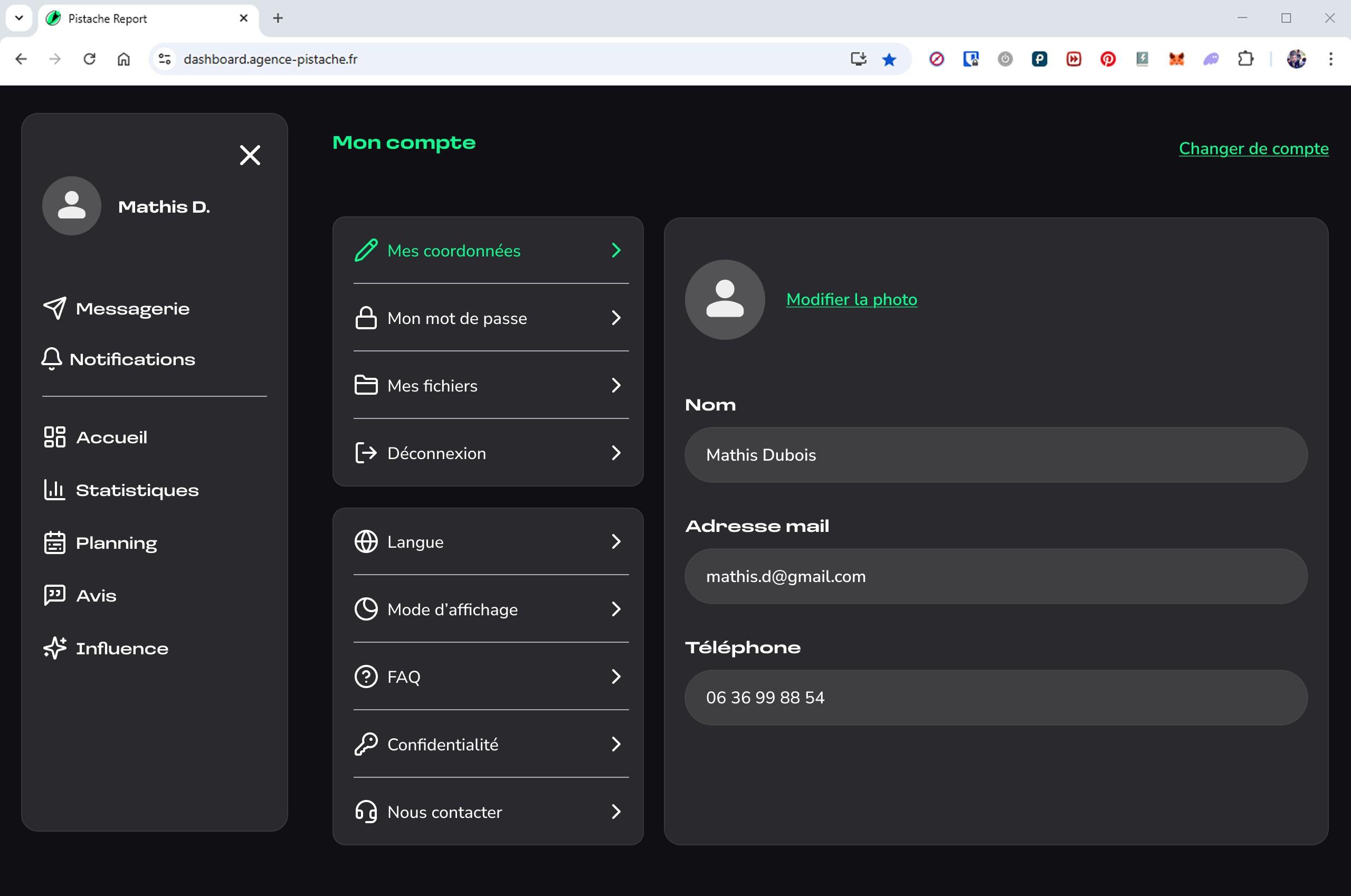Viewport: 1351px width, 896px height.
Task: Bookmark page with the star icon
Action: pyautogui.click(x=889, y=59)
